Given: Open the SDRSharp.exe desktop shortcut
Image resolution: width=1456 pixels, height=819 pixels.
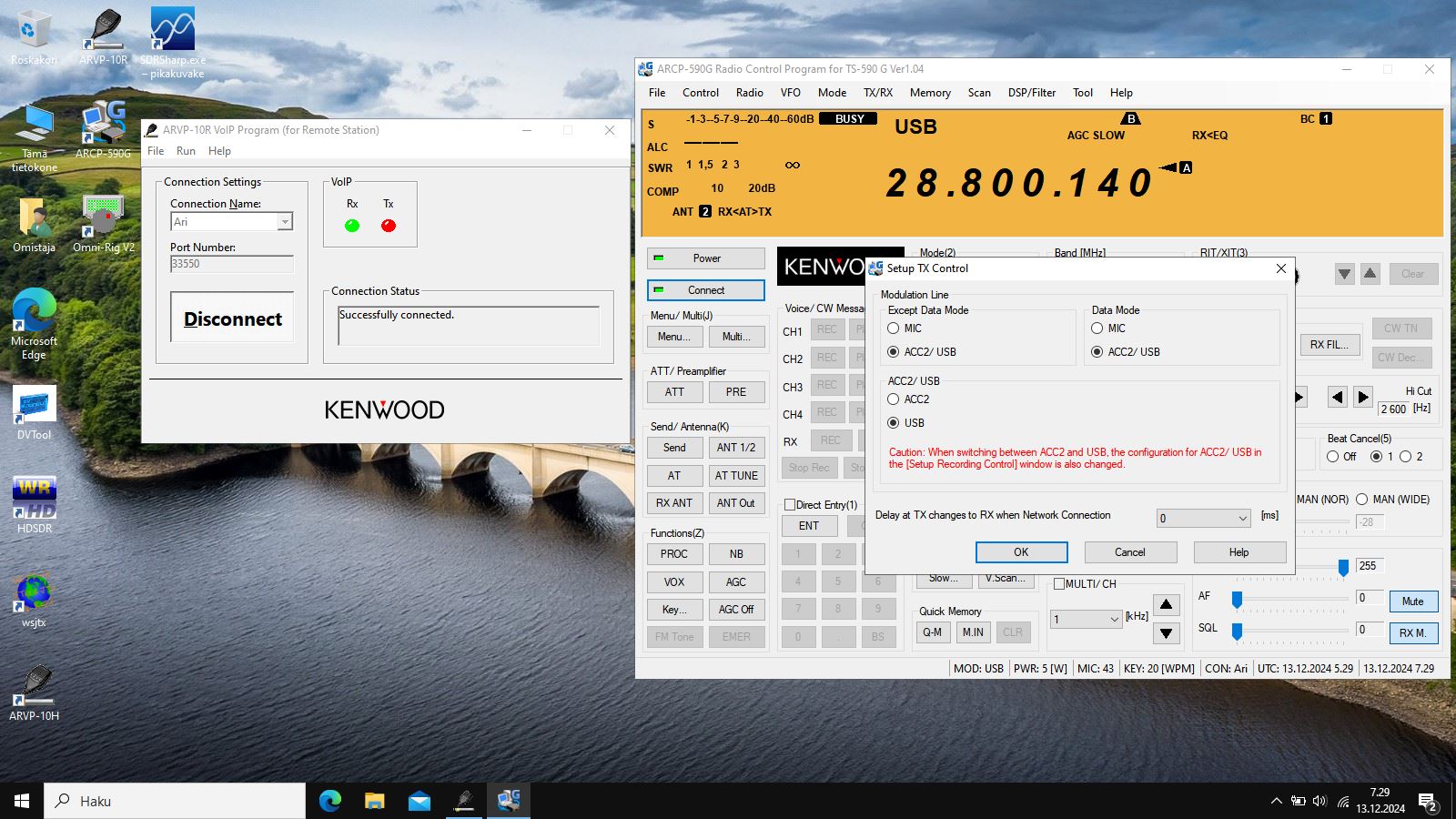Looking at the screenshot, I should tap(173, 43).
